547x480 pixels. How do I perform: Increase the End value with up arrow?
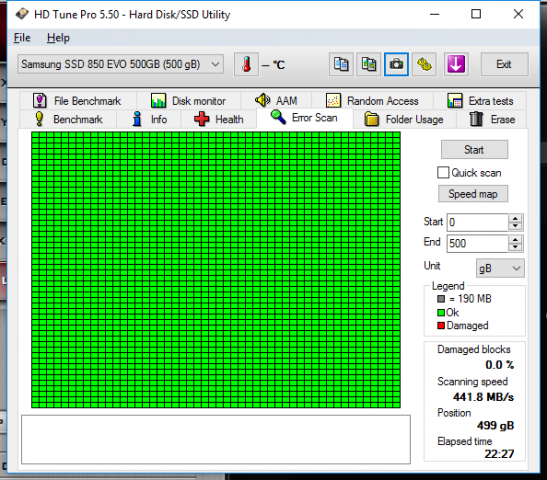click(515, 239)
